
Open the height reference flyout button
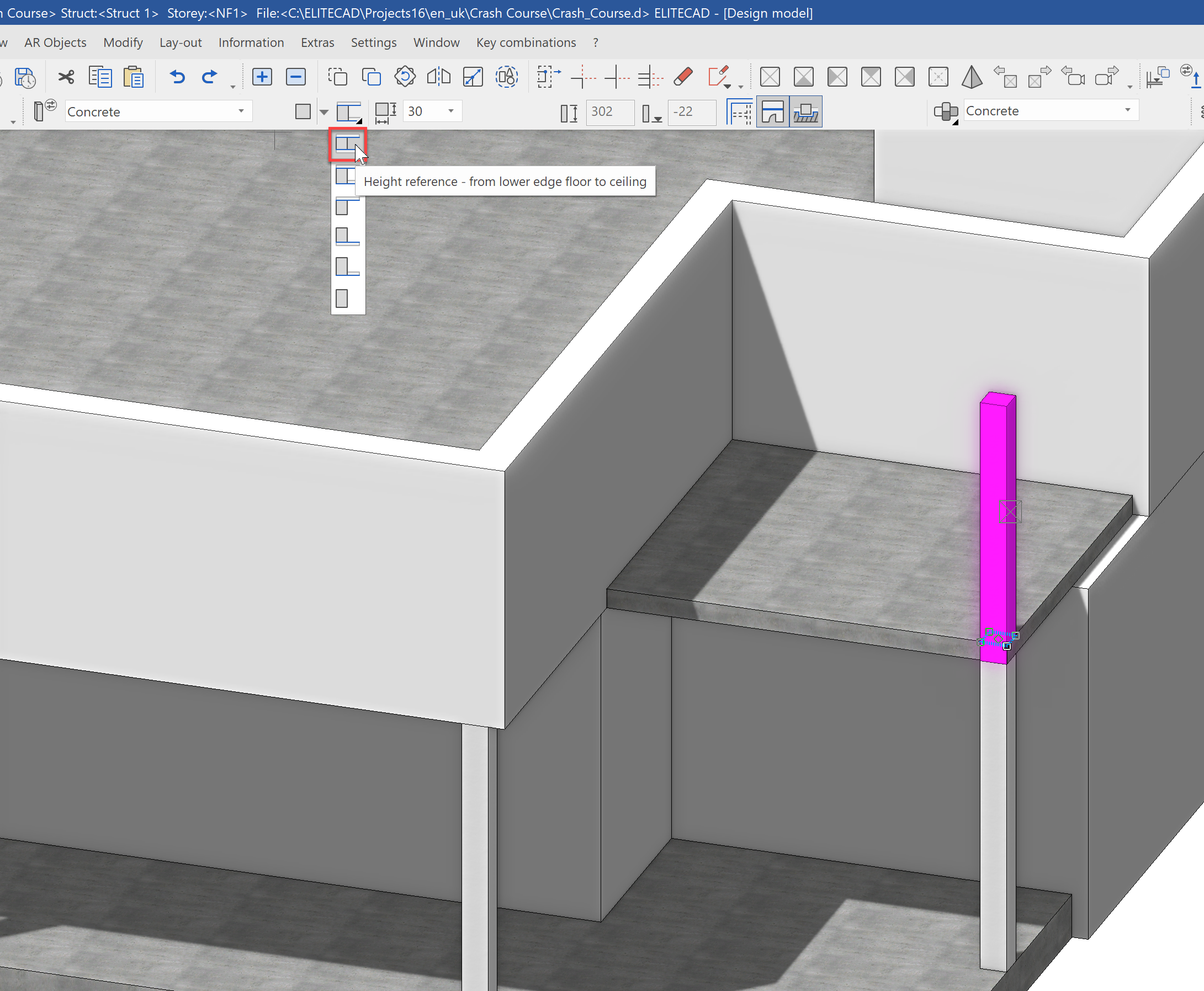pos(349,112)
